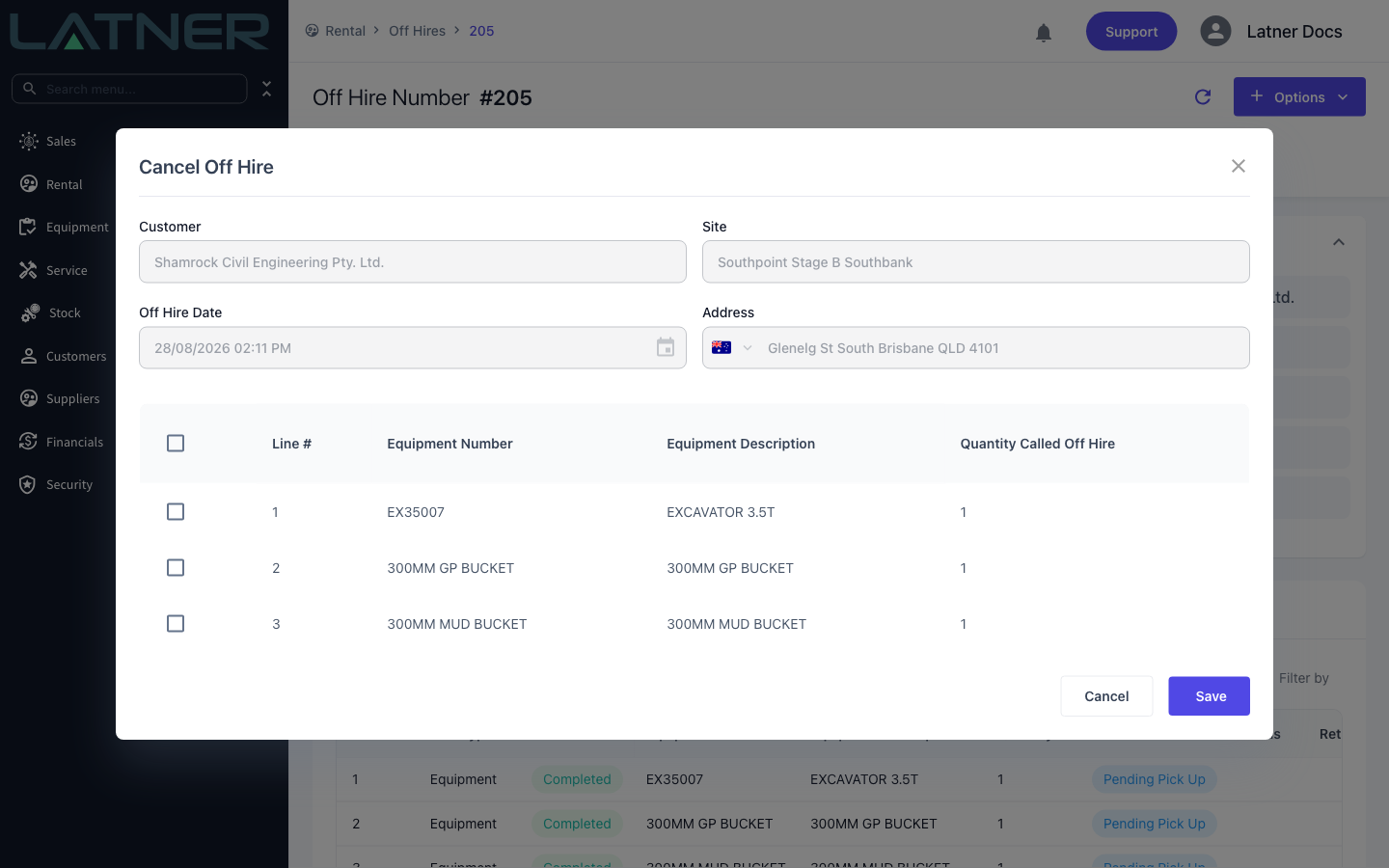Click the refresh icon beside Options

coord(1202,96)
